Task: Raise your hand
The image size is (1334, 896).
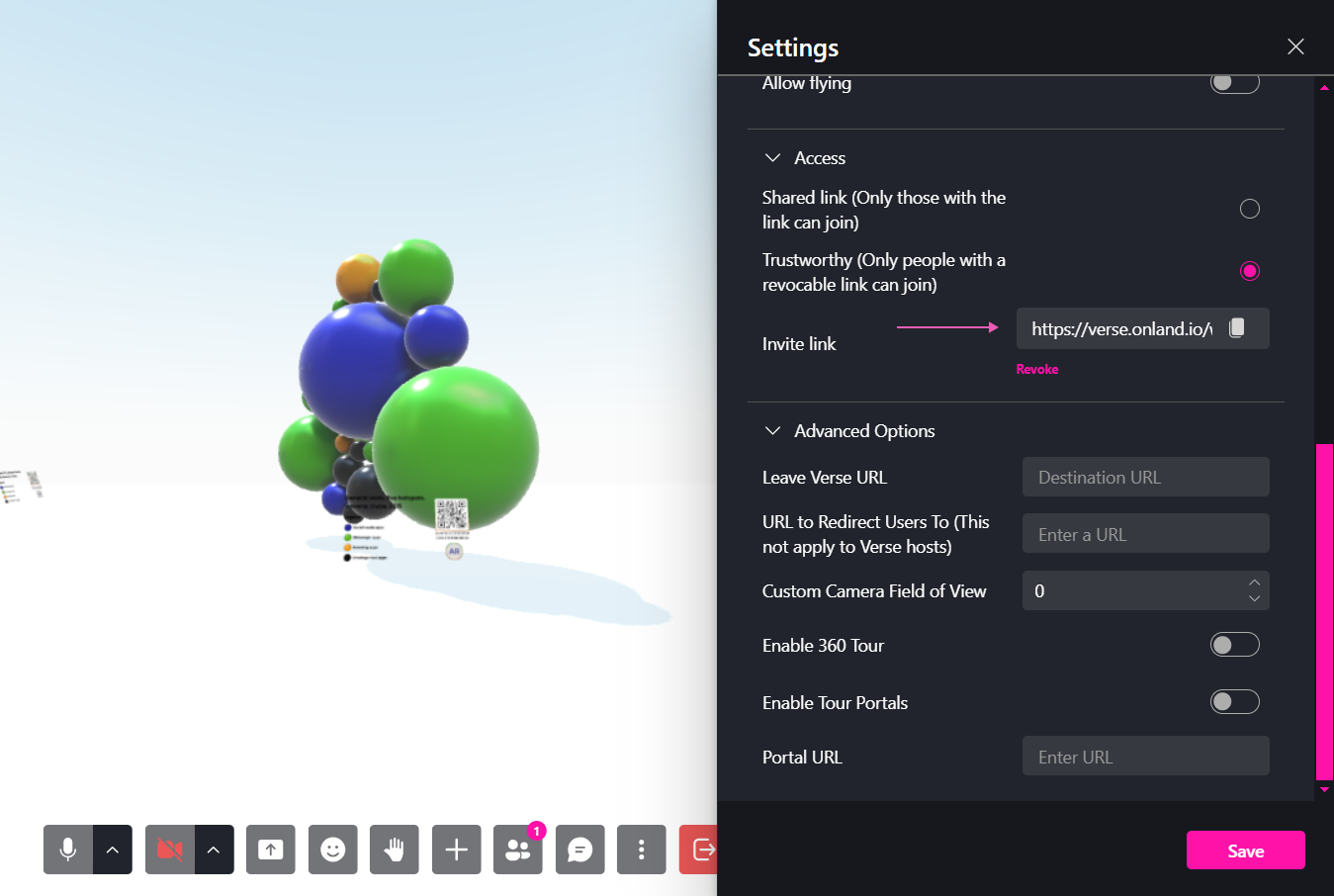Action: (394, 850)
